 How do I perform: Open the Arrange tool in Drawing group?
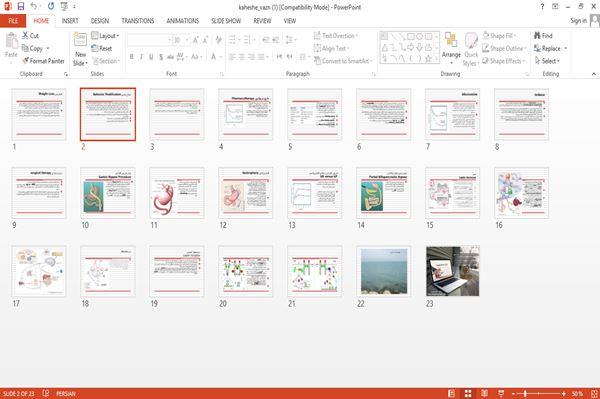[x=451, y=48]
